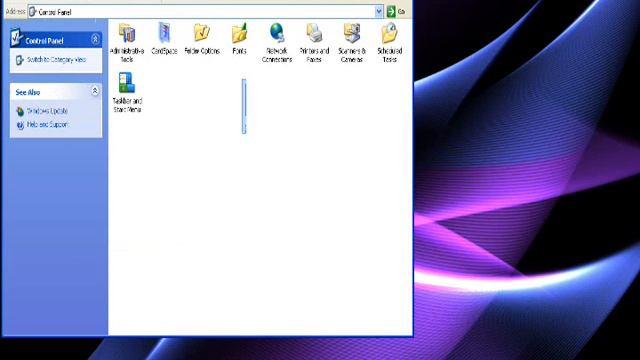This screenshot has height=360, width=640.
Task: Open the Scheduled Tasks icon
Action: pos(389,33)
